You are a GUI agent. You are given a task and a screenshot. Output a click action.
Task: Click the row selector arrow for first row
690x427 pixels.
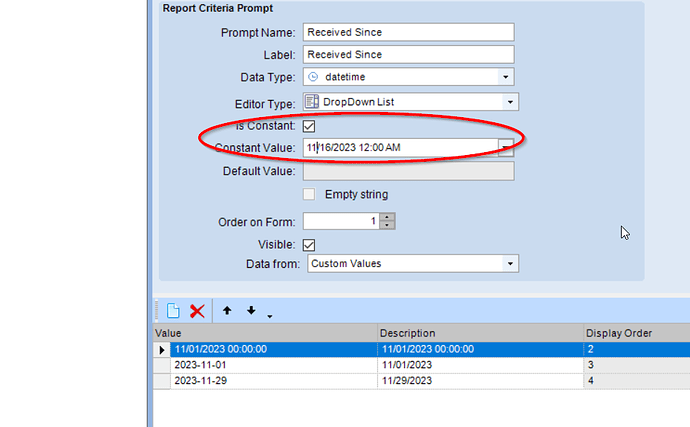click(161, 350)
